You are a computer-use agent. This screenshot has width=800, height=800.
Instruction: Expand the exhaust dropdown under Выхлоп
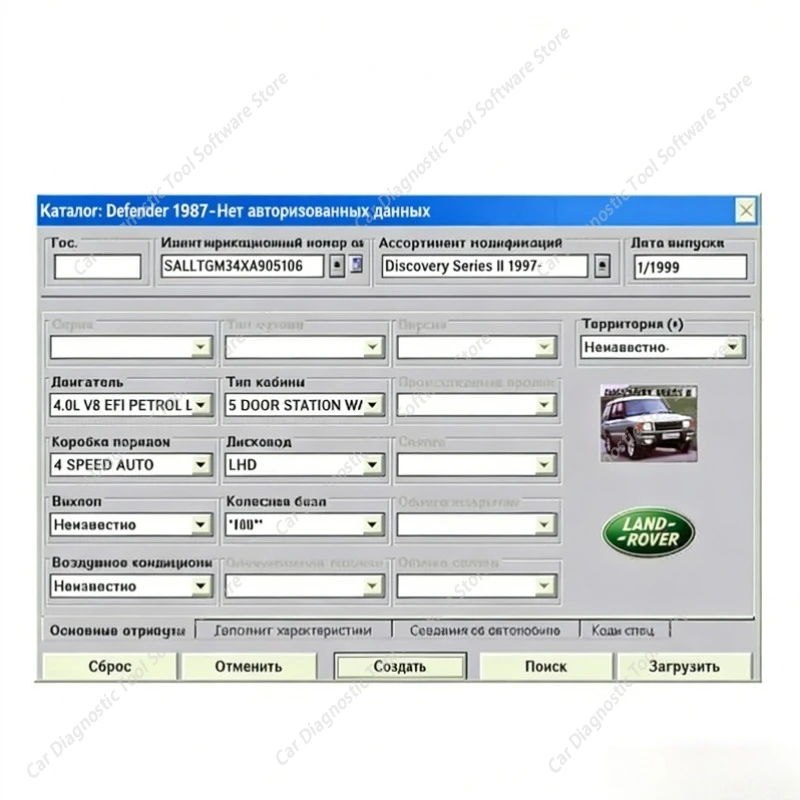(x=201, y=524)
